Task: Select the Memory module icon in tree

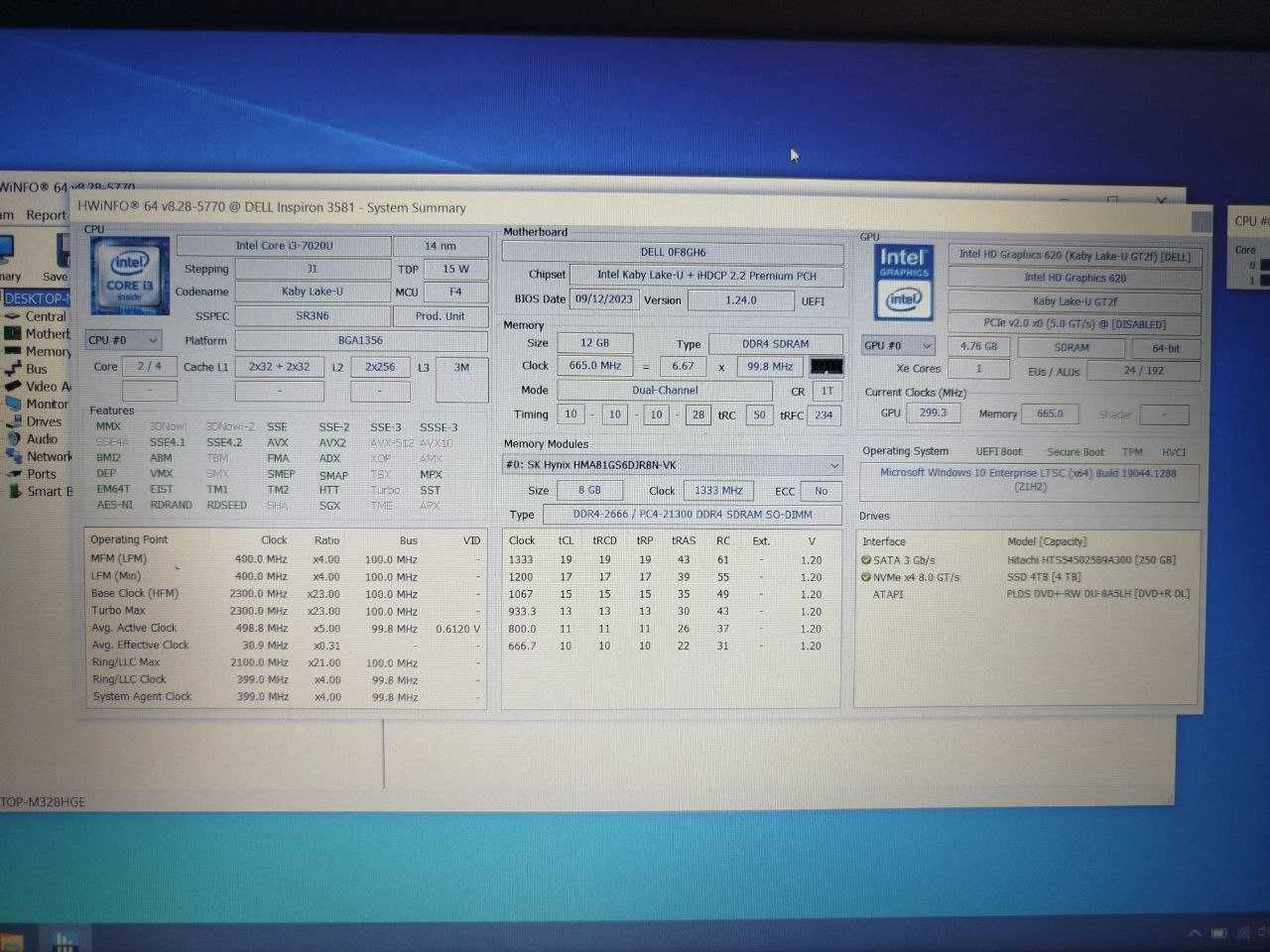Action: coord(12,351)
